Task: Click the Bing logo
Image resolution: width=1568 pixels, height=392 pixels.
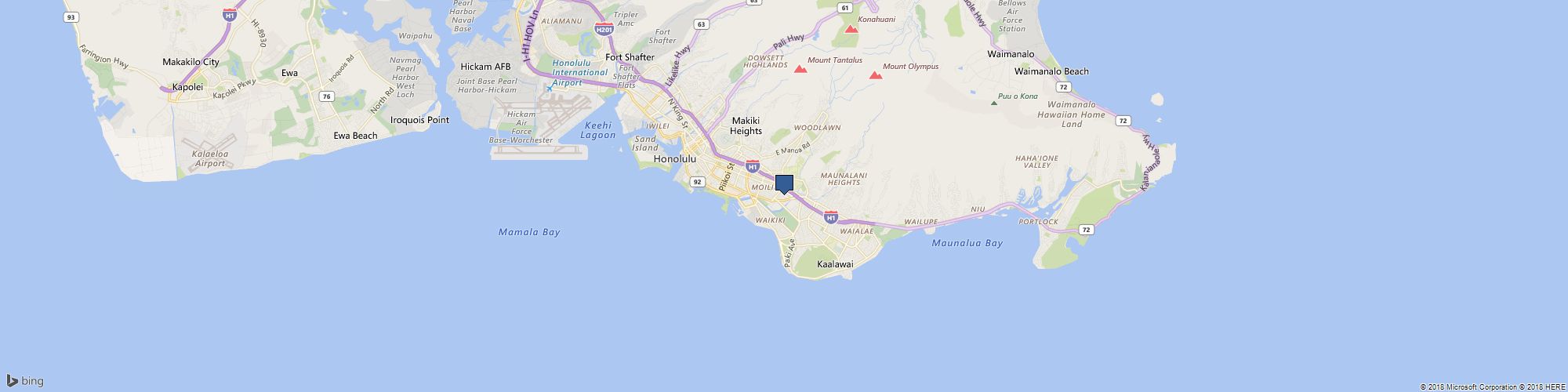Action: (25, 381)
